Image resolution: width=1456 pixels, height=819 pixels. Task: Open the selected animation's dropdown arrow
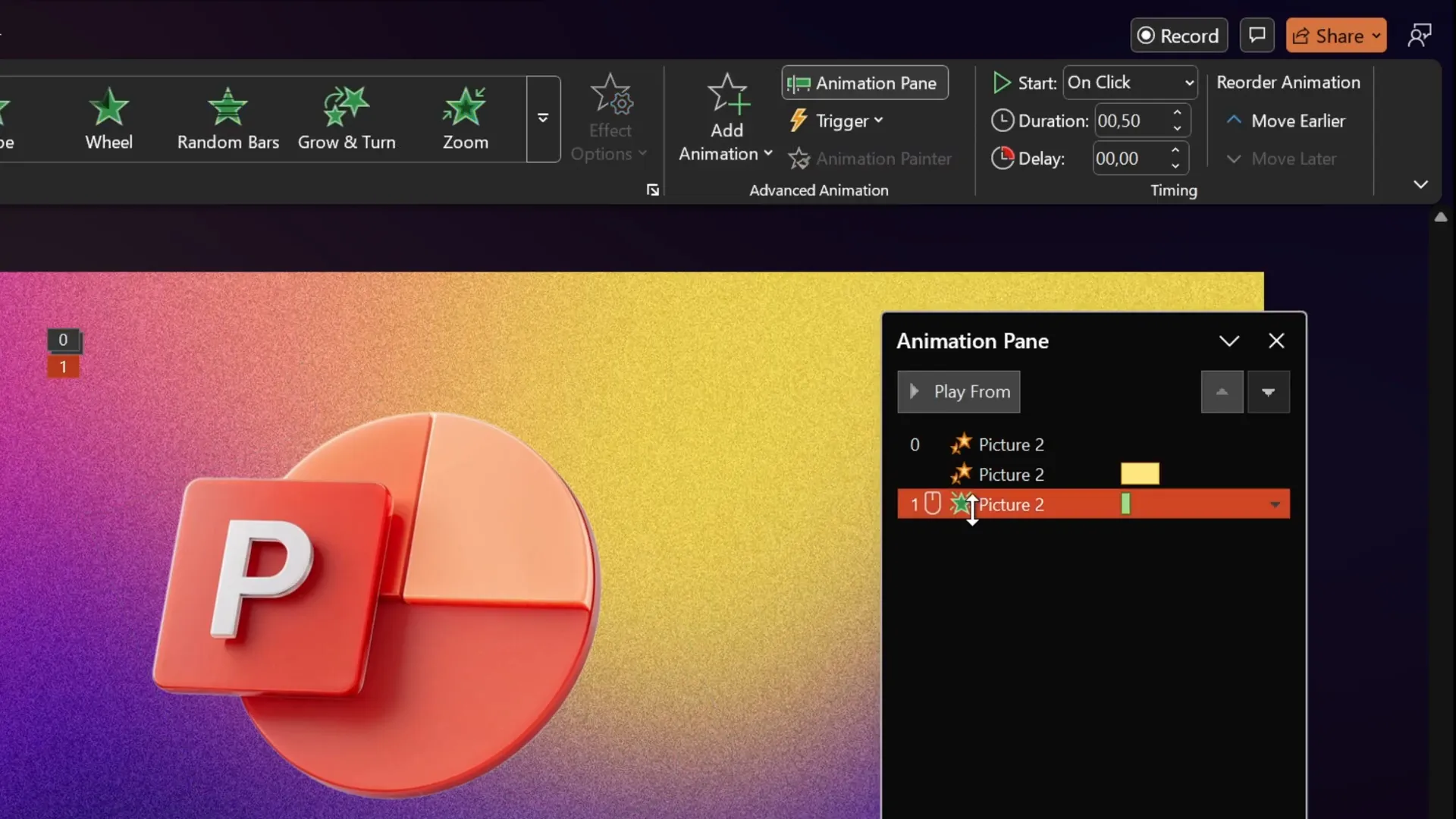[x=1275, y=504]
